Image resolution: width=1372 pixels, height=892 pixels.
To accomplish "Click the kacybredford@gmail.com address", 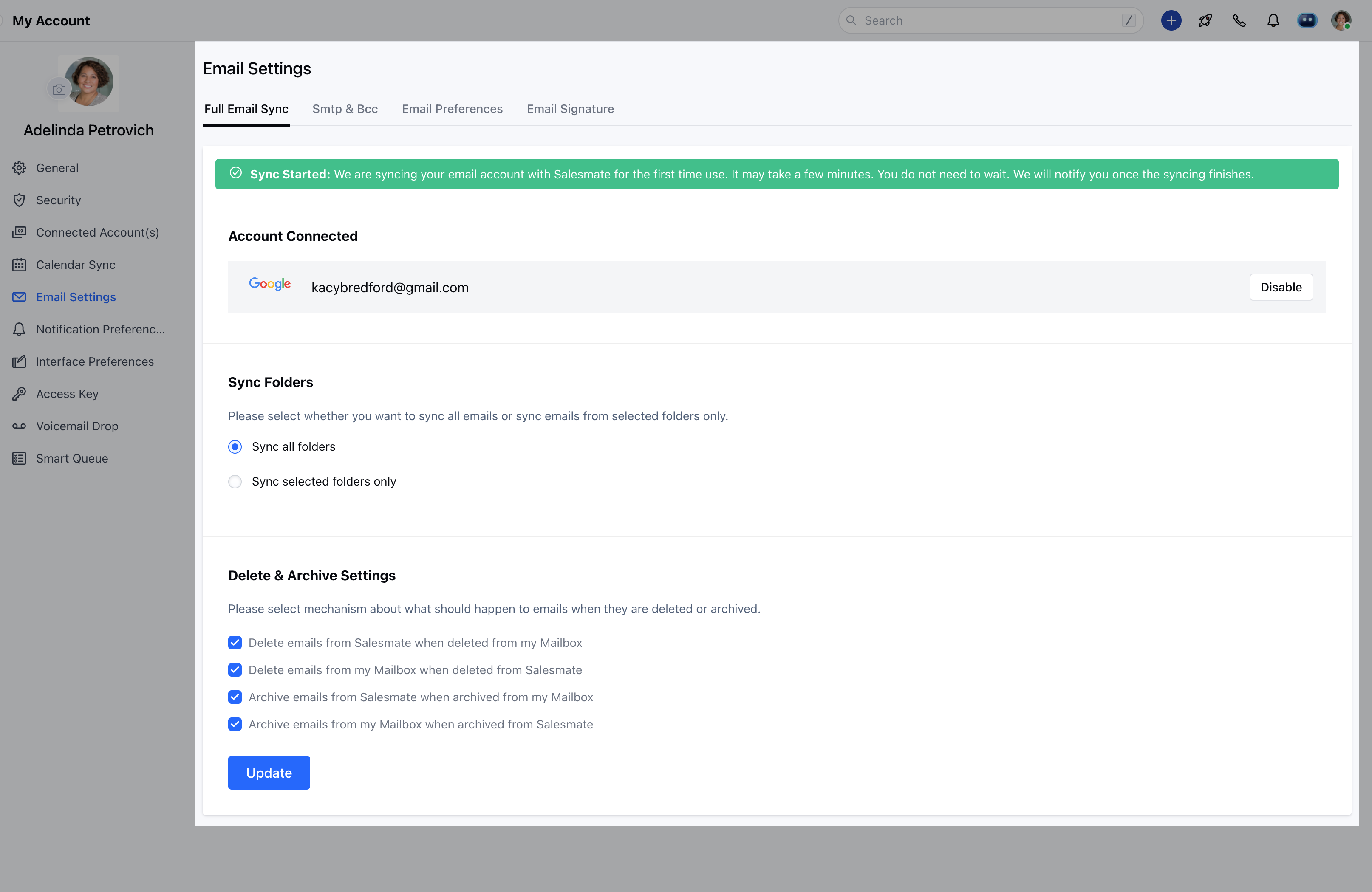I will click(390, 288).
